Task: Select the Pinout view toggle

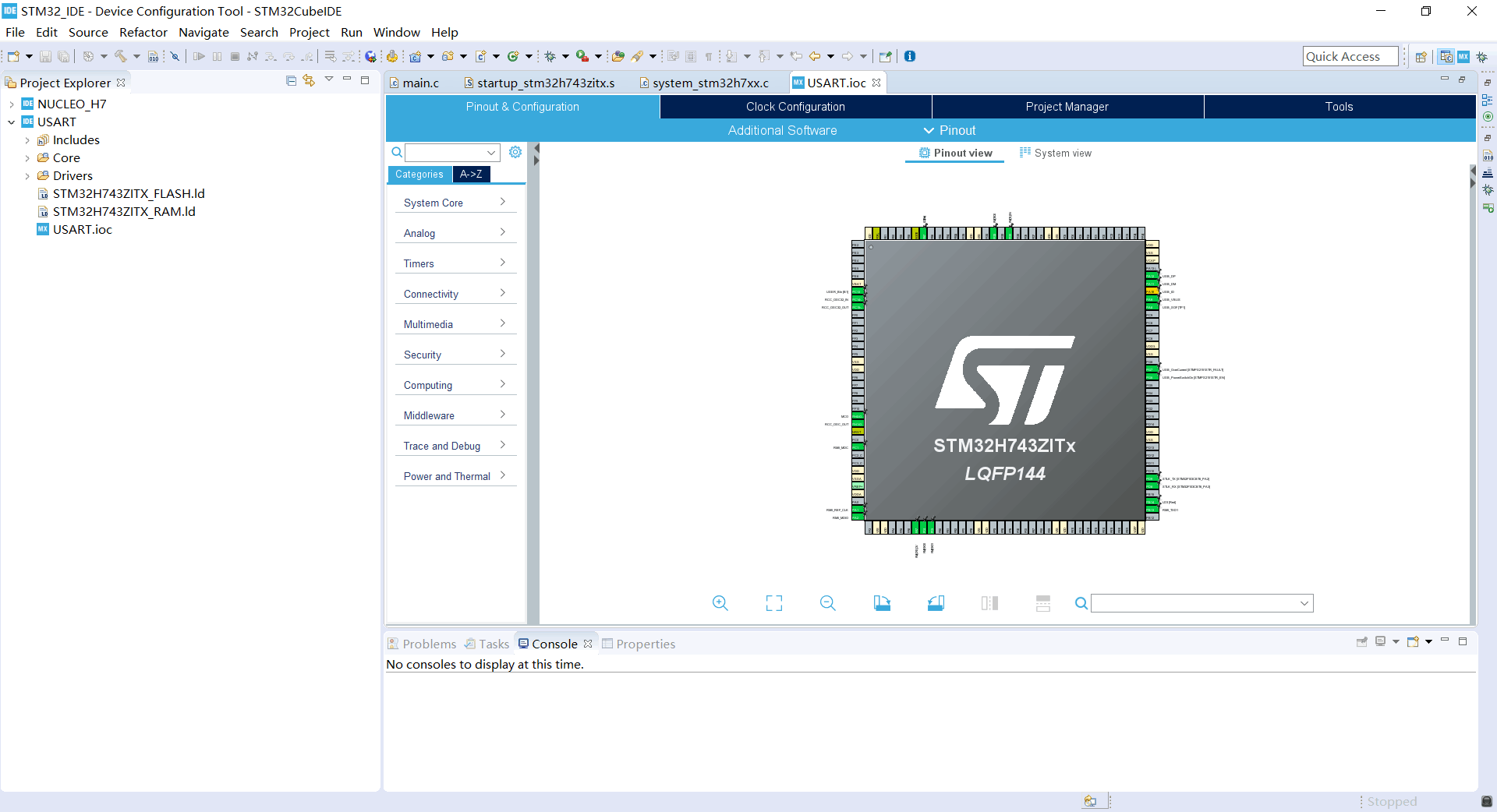Action: (954, 153)
